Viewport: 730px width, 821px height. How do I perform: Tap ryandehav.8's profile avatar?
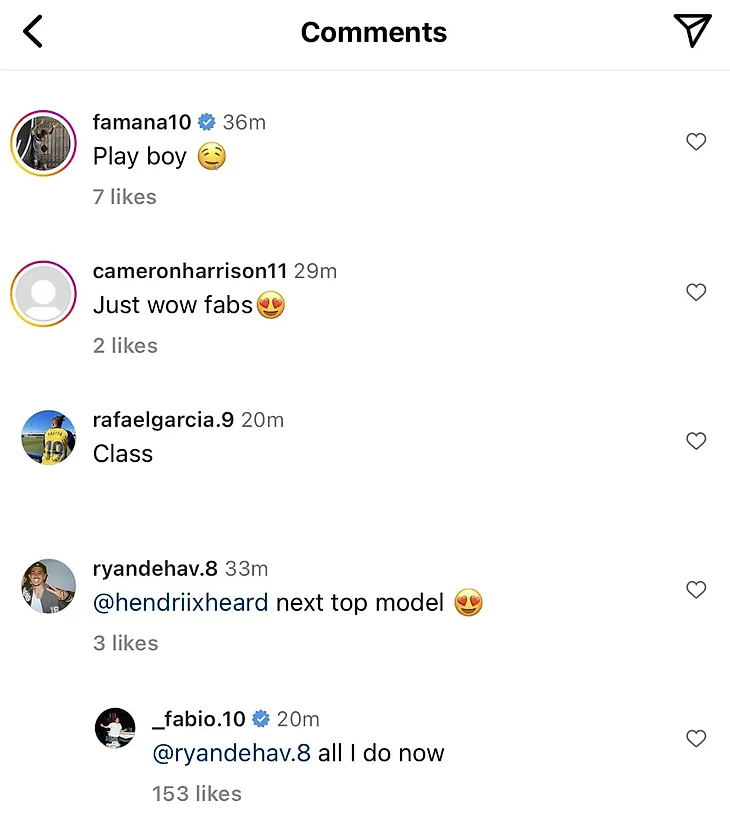point(49,586)
